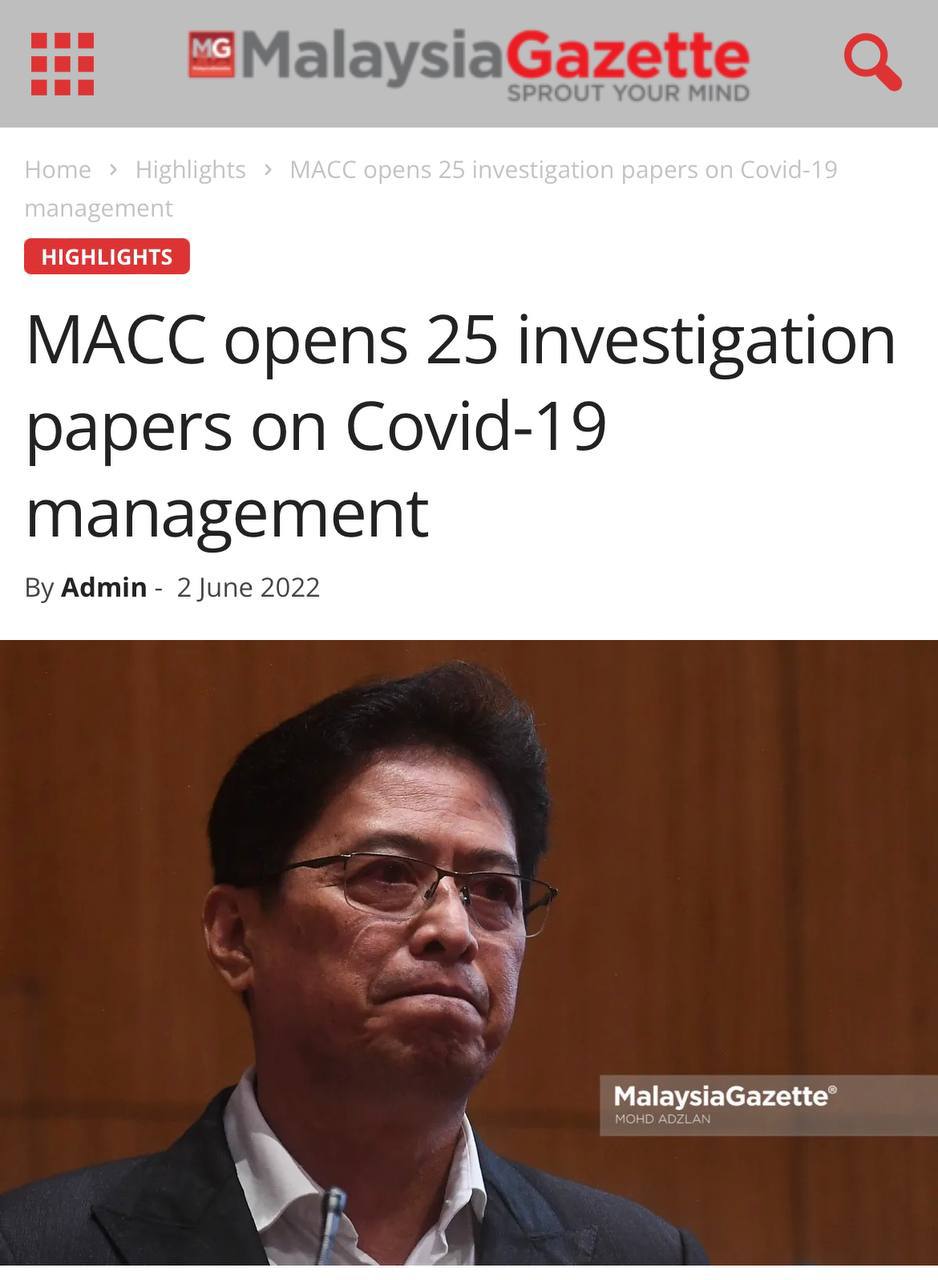Open Highlights in the breadcrumb trail
Viewport: 938px width, 1280px height.
tap(190, 170)
